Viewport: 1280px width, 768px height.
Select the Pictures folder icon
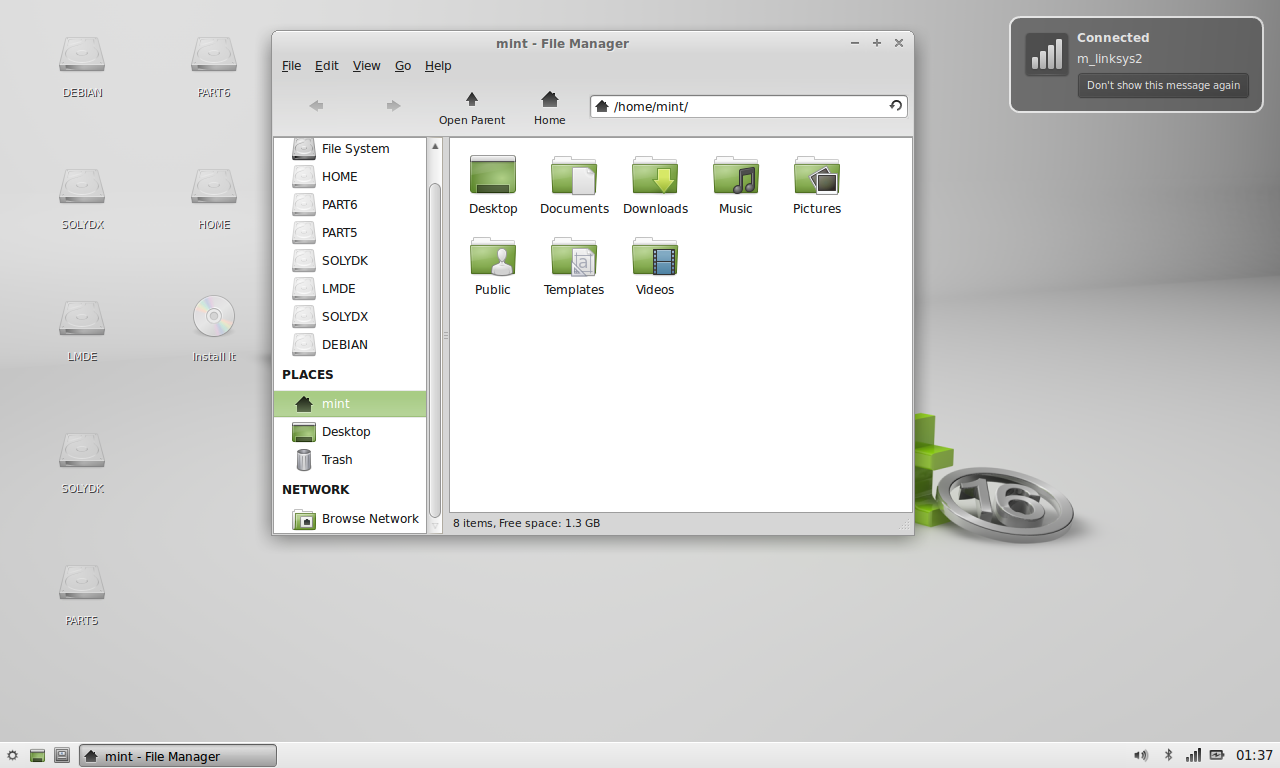(x=816, y=177)
